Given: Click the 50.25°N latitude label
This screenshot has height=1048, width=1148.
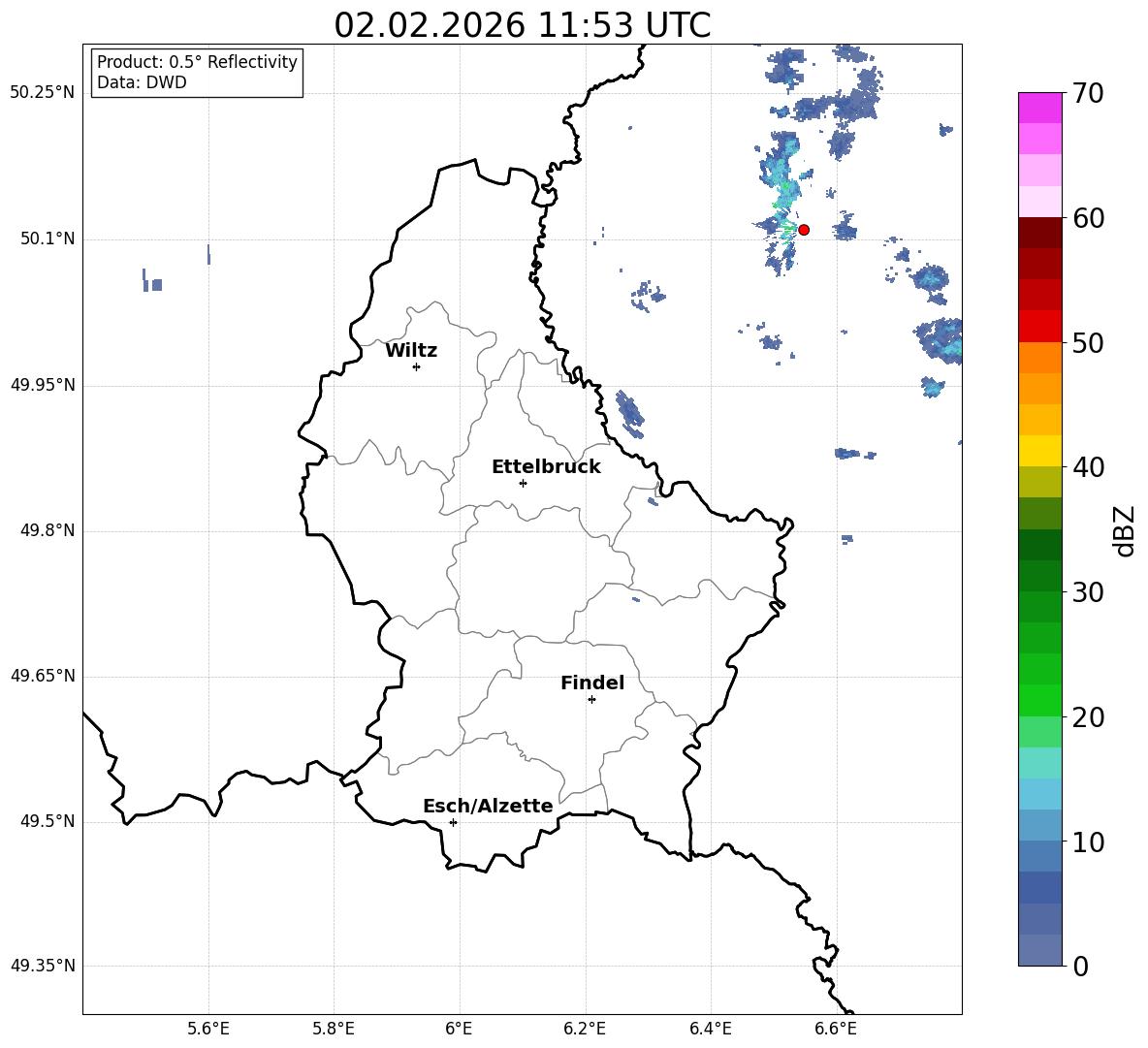Looking at the screenshot, I should coord(43,93).
